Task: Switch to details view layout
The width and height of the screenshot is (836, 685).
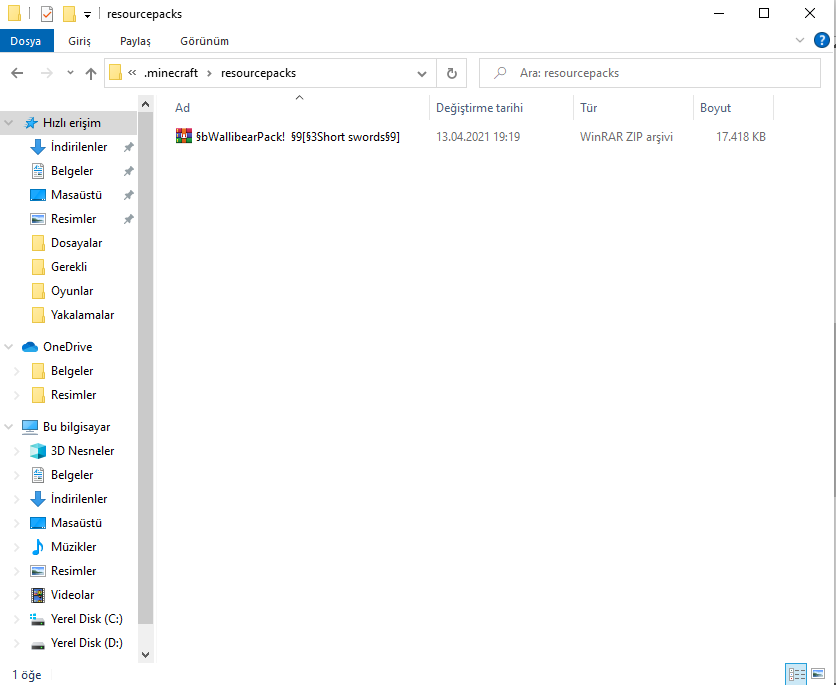Action: point(797,674)
